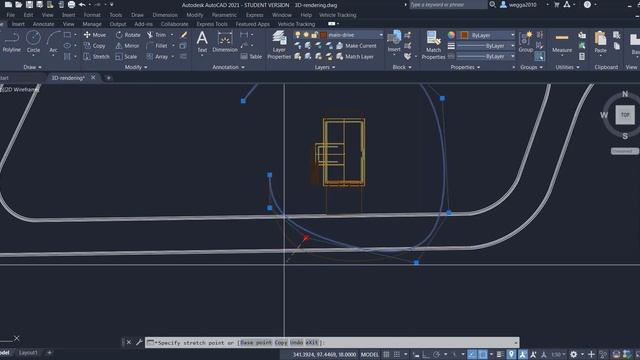This screenshot has width=640, height=360.
Task: Click the Save icon in quick access toolbar
Action: point(29,4)
